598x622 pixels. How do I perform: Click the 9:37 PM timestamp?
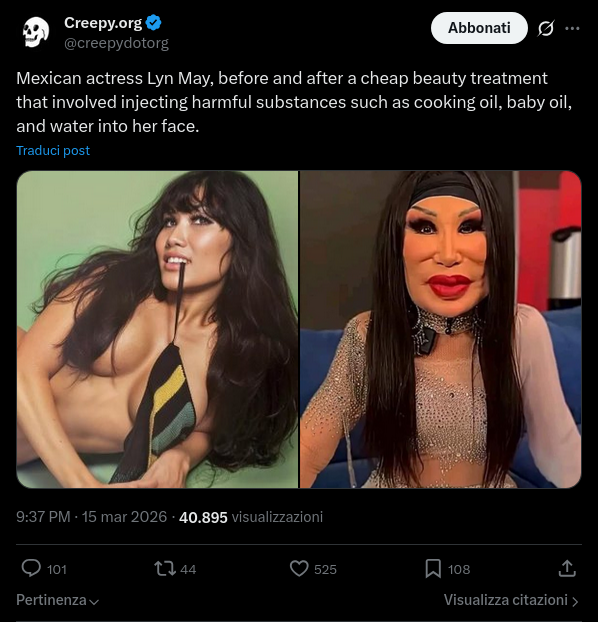pos(43,517)
